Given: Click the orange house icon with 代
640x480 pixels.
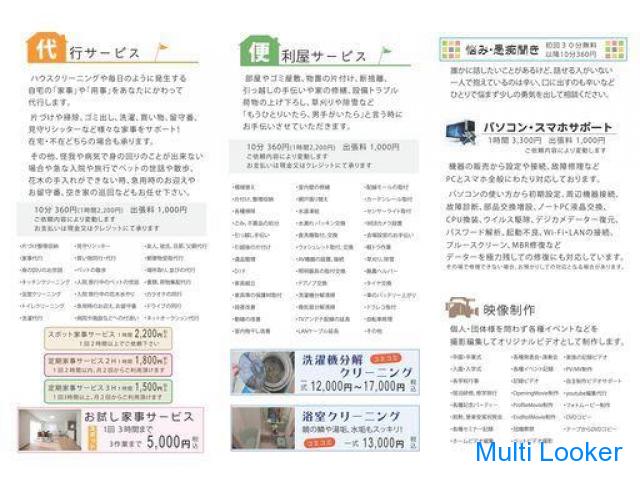Looking at the screenshot, I should point(45,49).
